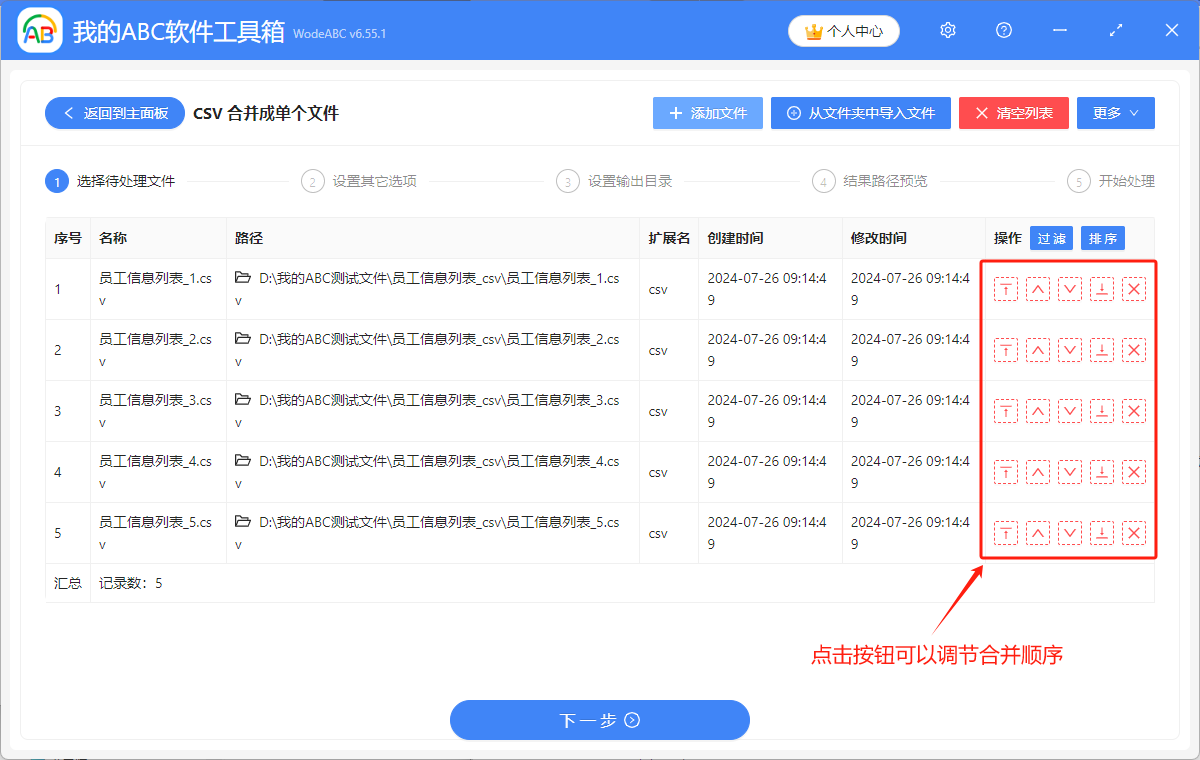Click the 清空列表 button to clear the list

[1013, 112]
